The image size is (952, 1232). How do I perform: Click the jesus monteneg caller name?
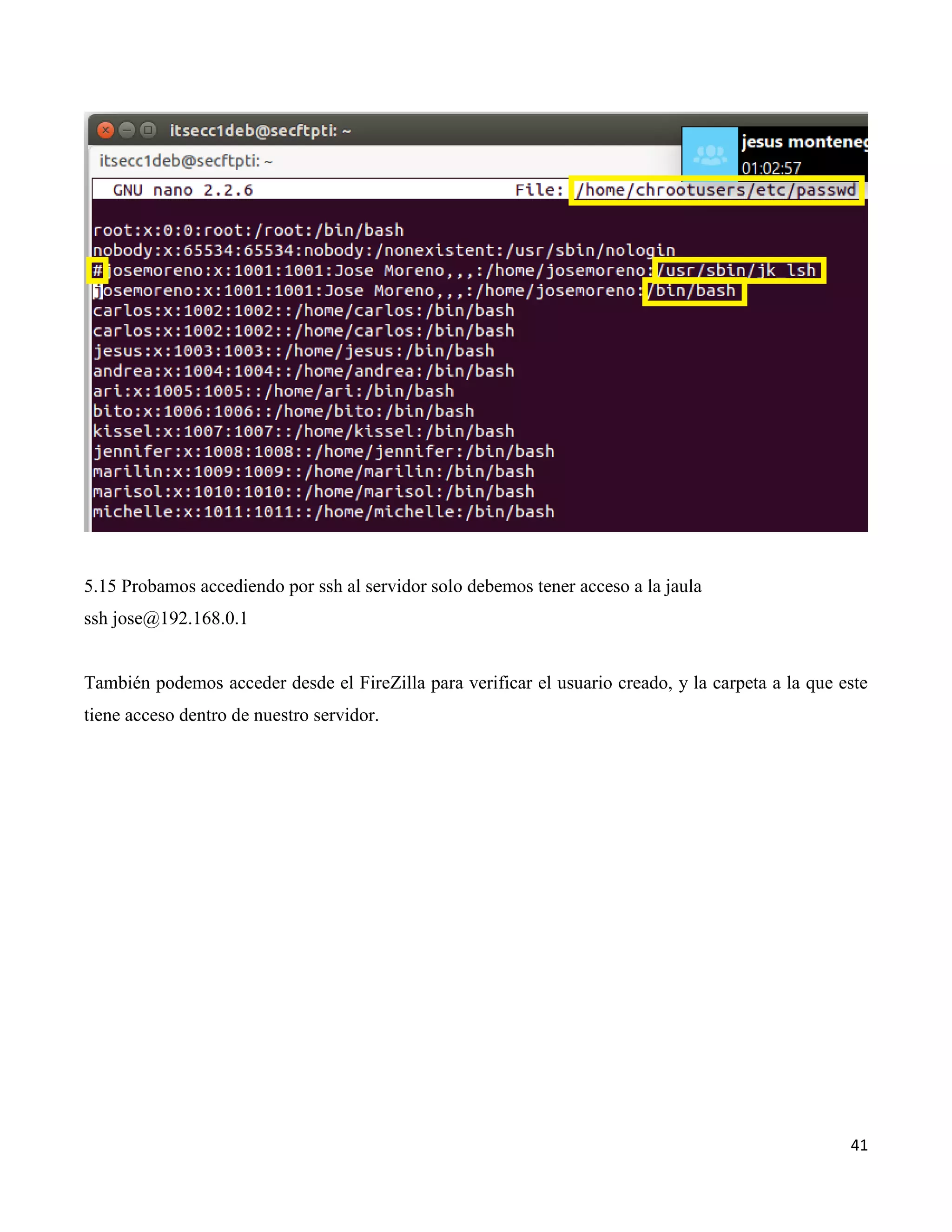[x=804, y=142]
